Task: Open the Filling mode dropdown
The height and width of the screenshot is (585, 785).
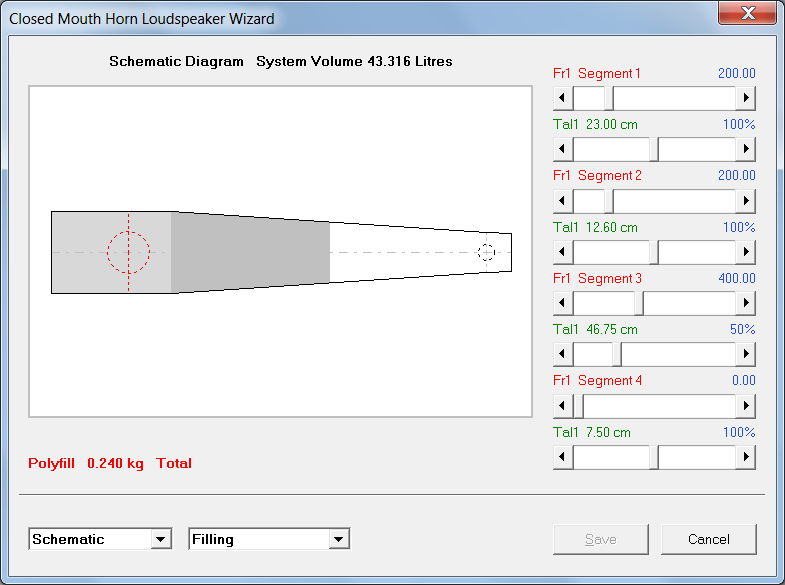Action: click(x=338, y=539)
